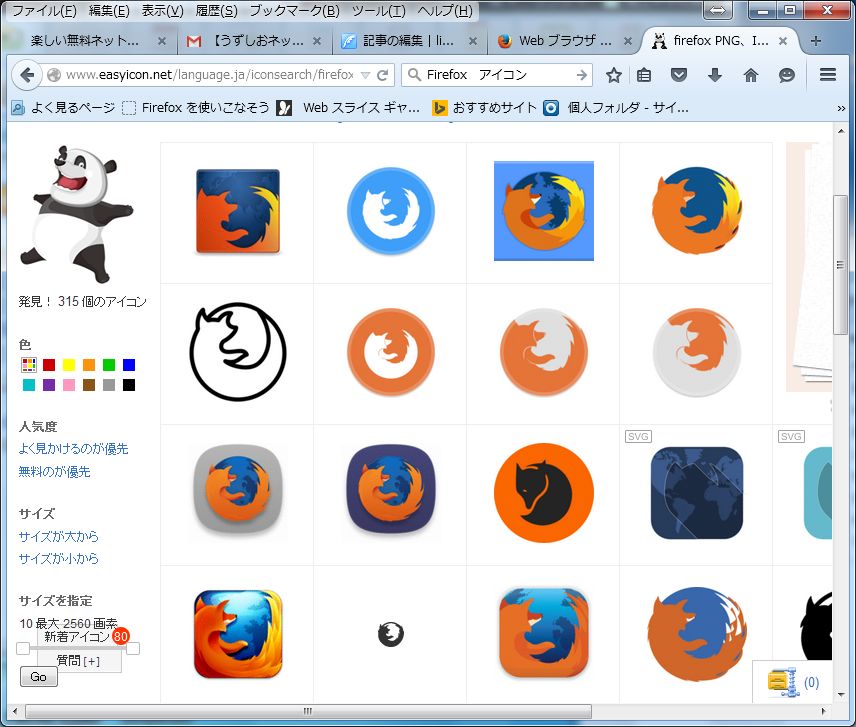Viewport: 856px width, 727px height.
Task: Reload the page with the refresh icon
Action: pyautogui.click(x=383, y=75)
